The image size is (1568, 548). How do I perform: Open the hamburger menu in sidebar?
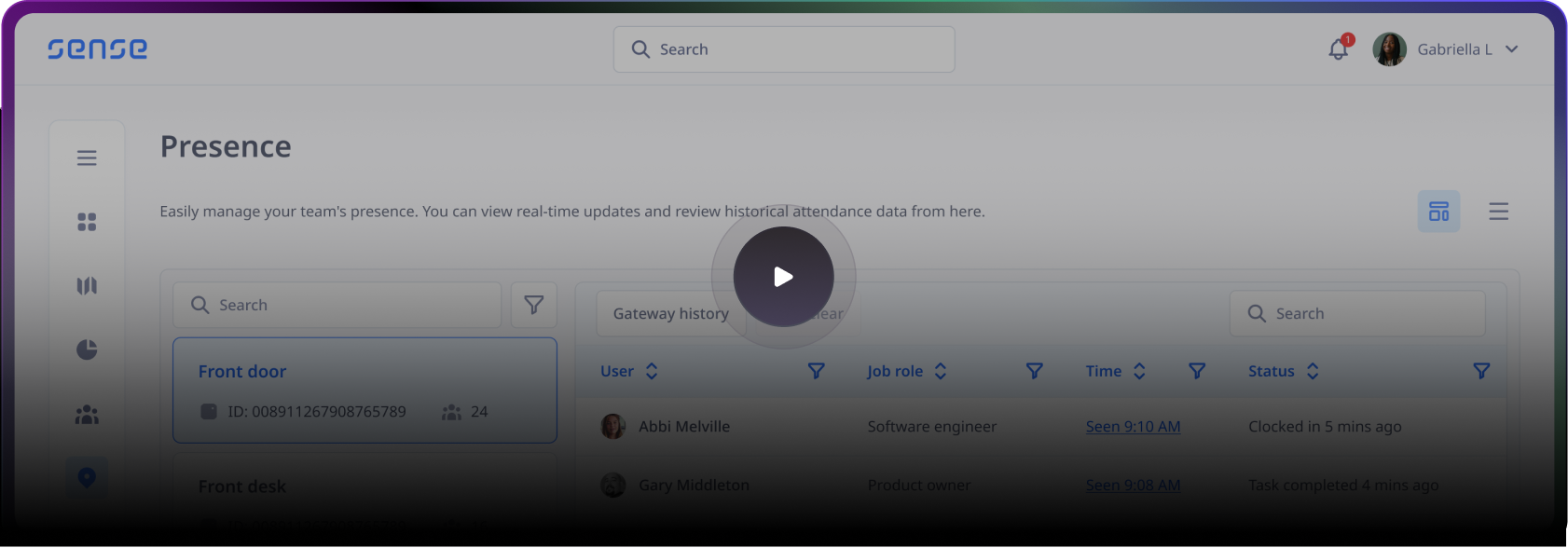[87, 158]
